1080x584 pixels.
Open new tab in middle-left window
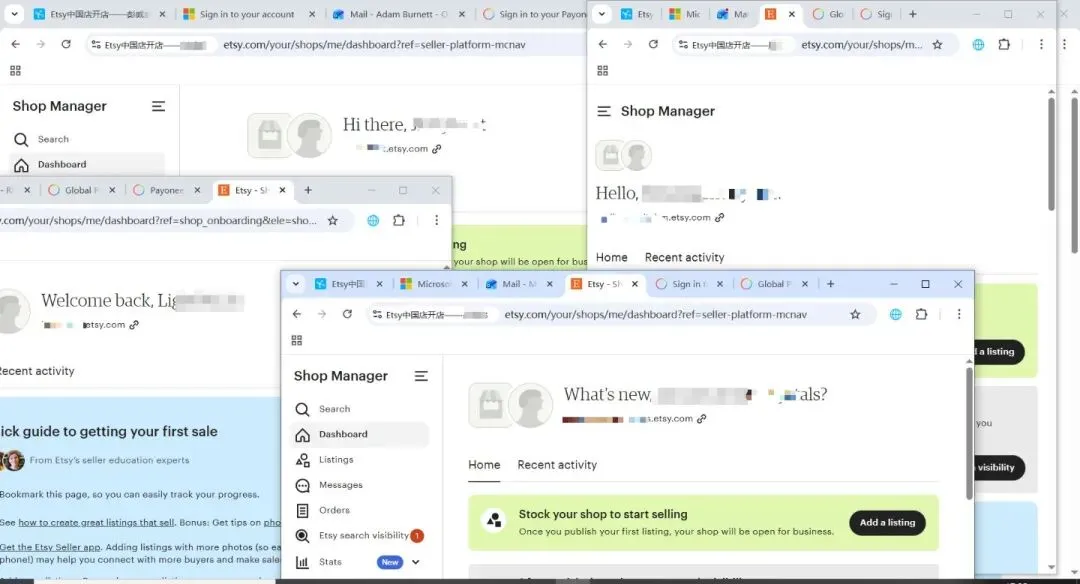[308, 190]
